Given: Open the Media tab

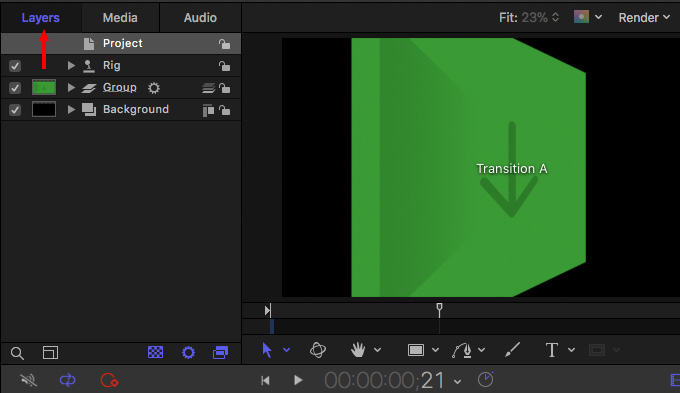Looking at the screenshot, I should (x=120, y=18).
